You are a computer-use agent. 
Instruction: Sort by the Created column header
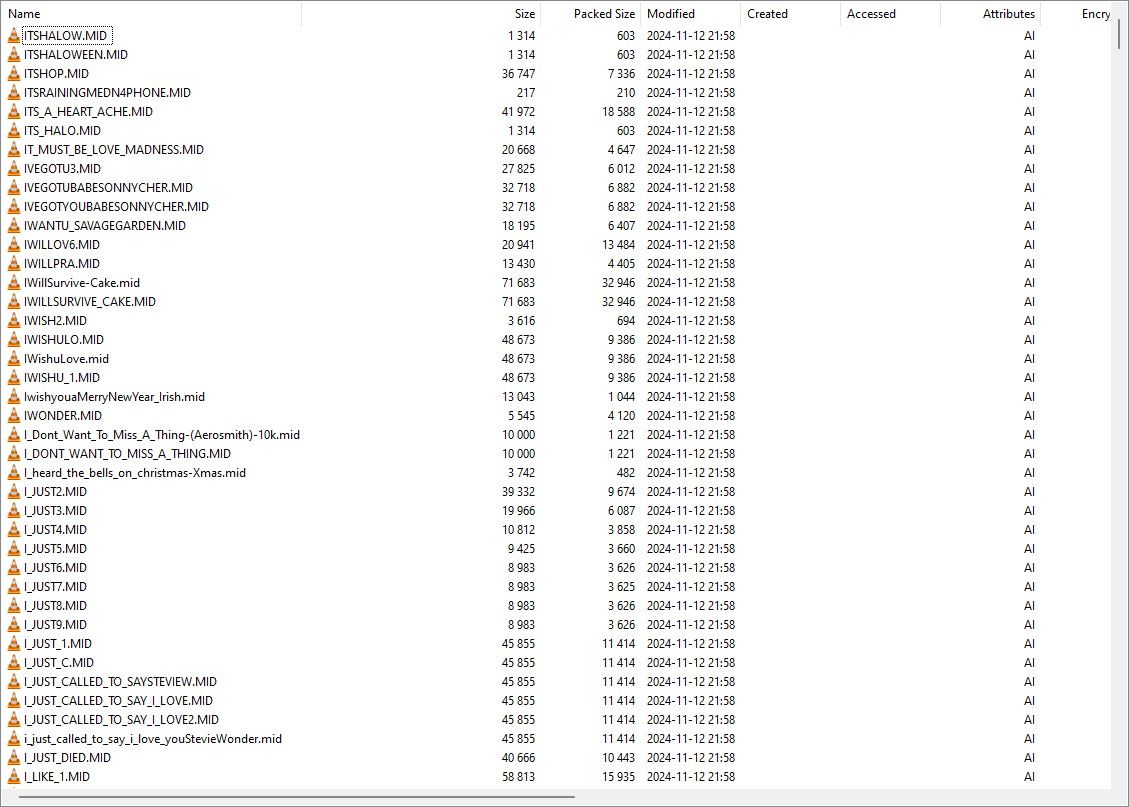click(x=791, y=14)
